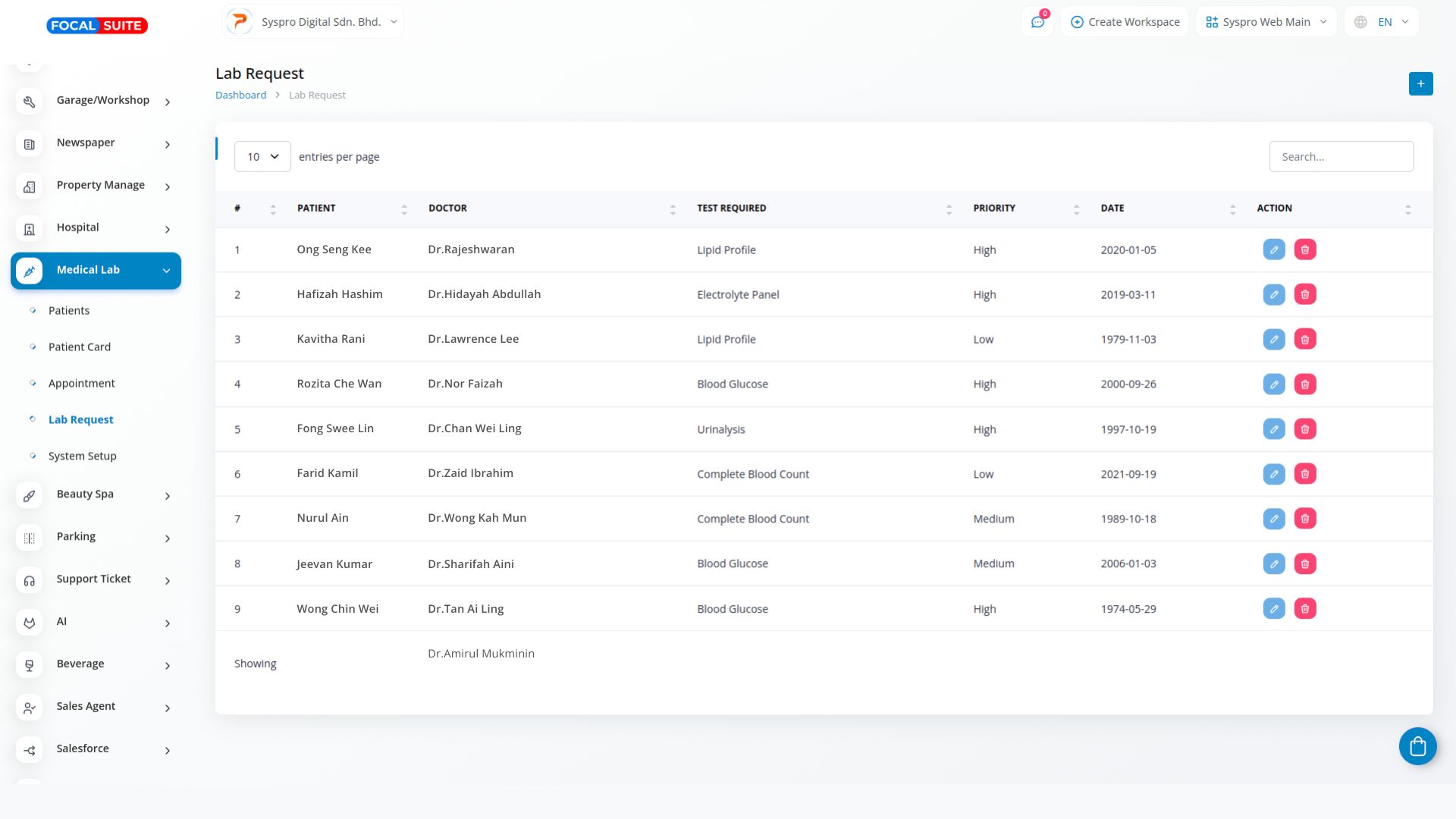
Task: Open the chat messages icon
Action: [1037, 22]
